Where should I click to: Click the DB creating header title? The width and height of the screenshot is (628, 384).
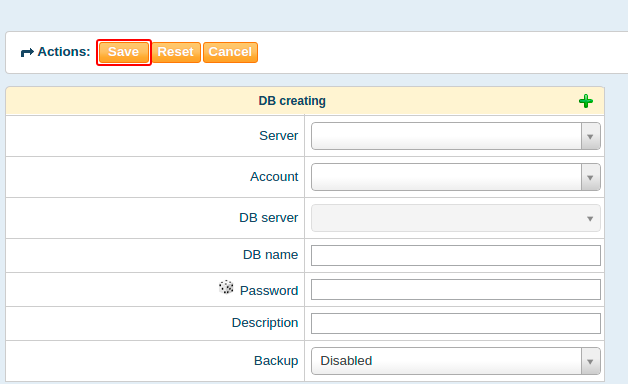click(x=292, y=101)
